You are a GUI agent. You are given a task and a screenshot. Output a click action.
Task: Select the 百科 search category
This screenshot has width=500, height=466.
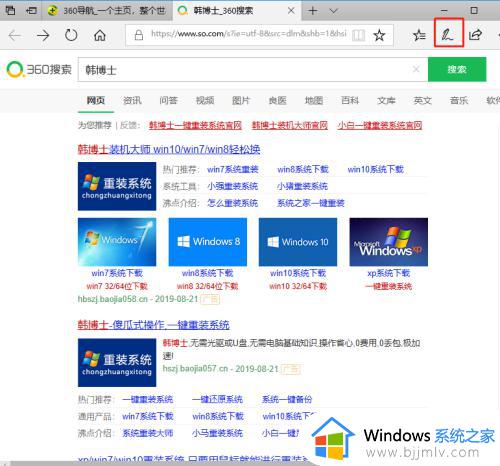[350, 100]
